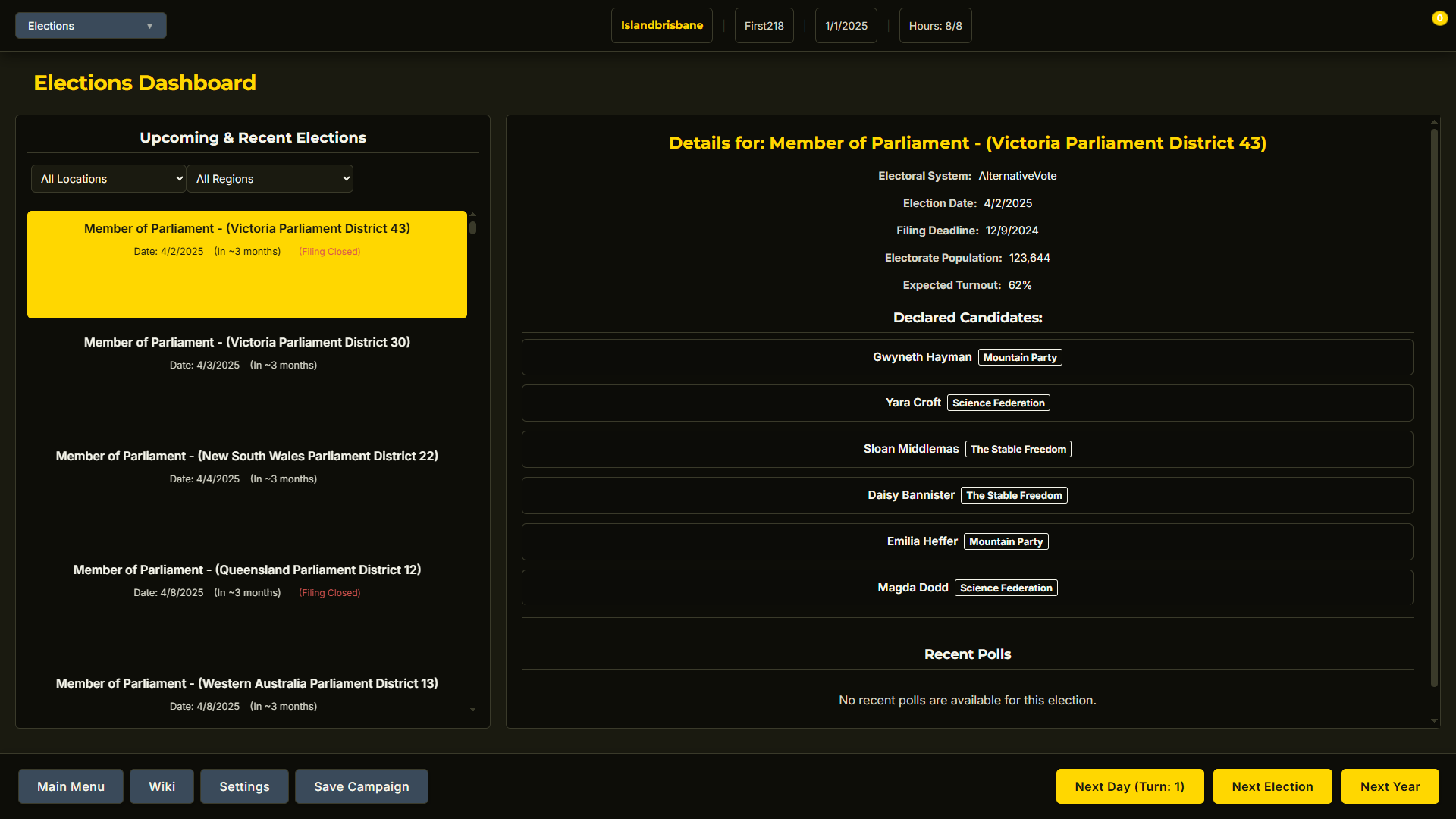
Task: Open the Wiki page
Action: pyautogui.click(x=162, y=786)
